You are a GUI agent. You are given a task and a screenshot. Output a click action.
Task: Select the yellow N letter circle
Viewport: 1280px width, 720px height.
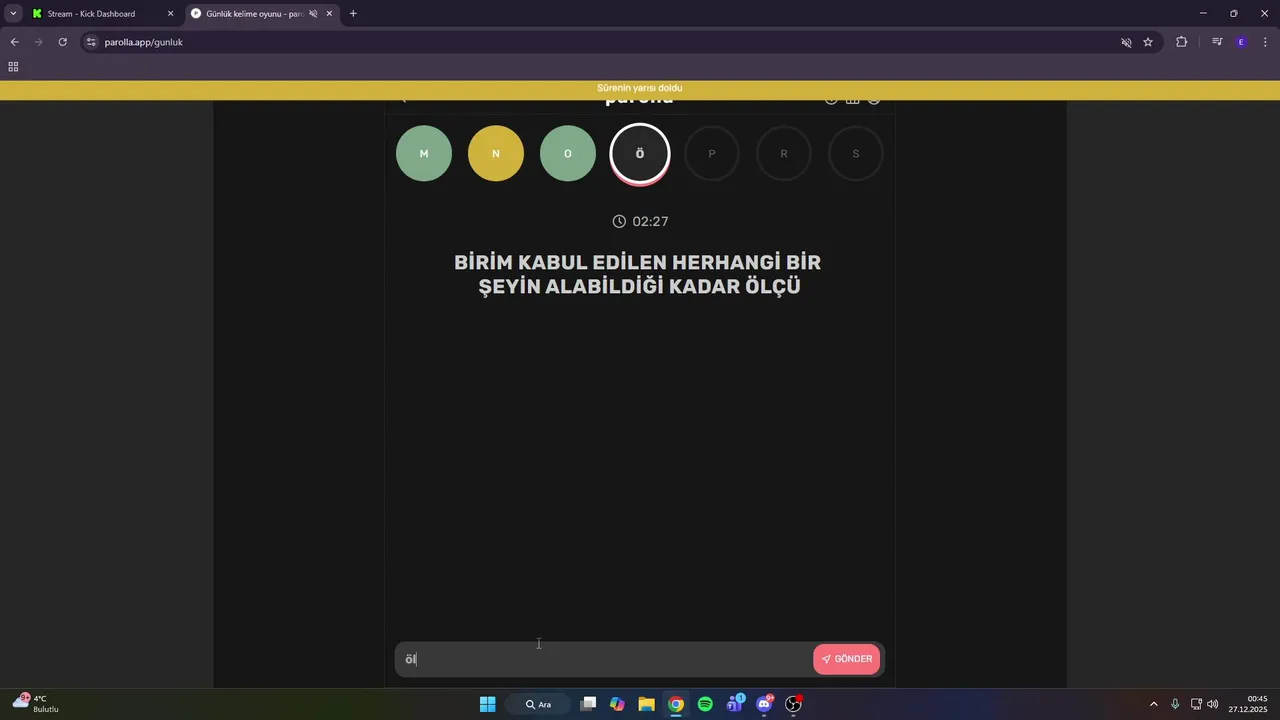[496, 154]
